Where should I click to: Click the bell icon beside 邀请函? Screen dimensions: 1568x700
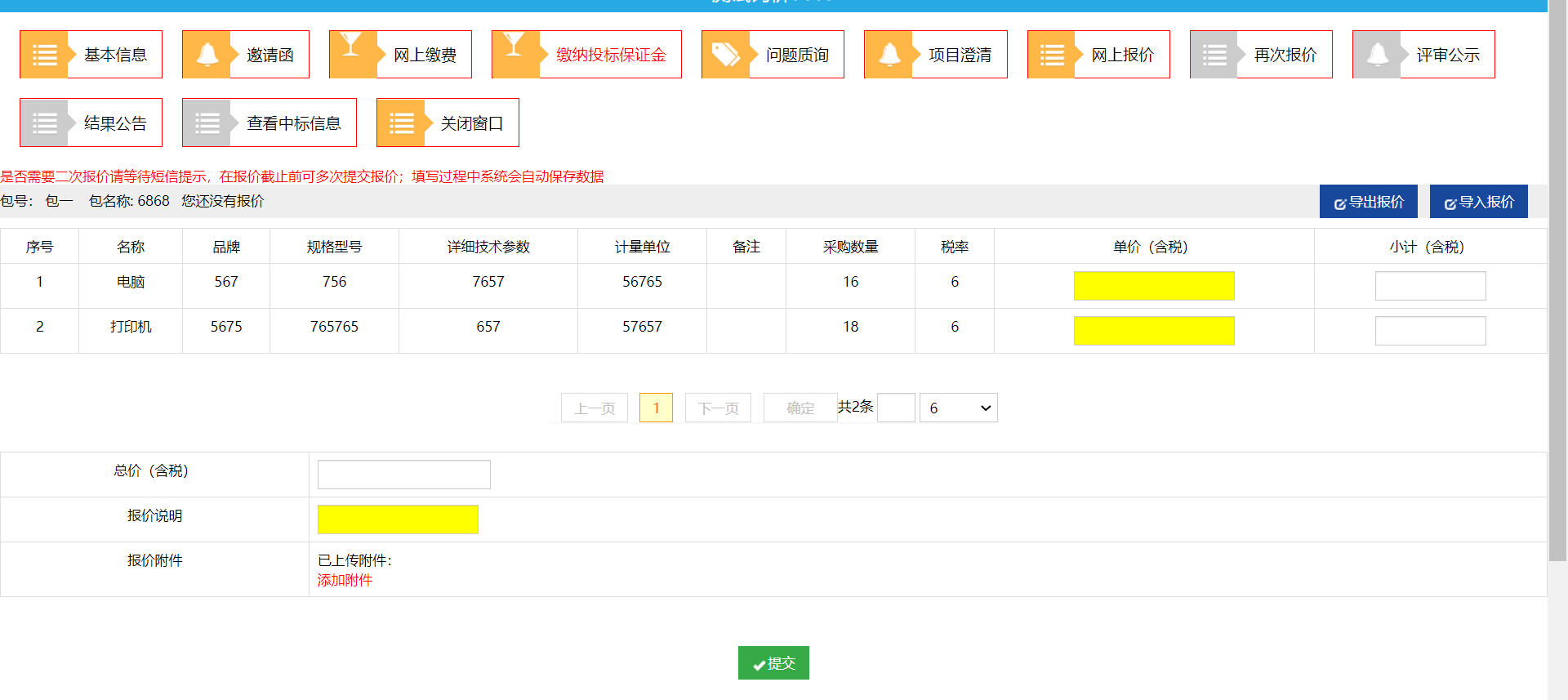pyautogui.click(x=207, y=55)
